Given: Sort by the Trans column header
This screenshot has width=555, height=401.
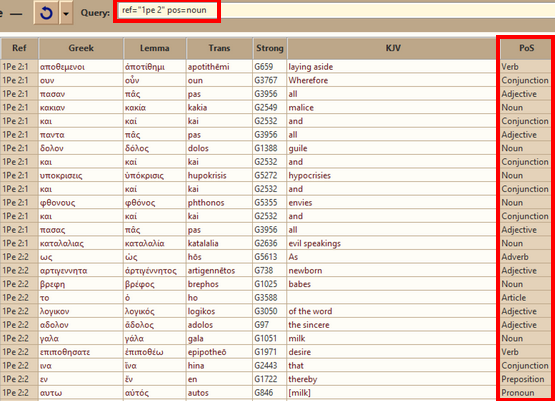Looking at the screenshot, I should tap(219, 48).
